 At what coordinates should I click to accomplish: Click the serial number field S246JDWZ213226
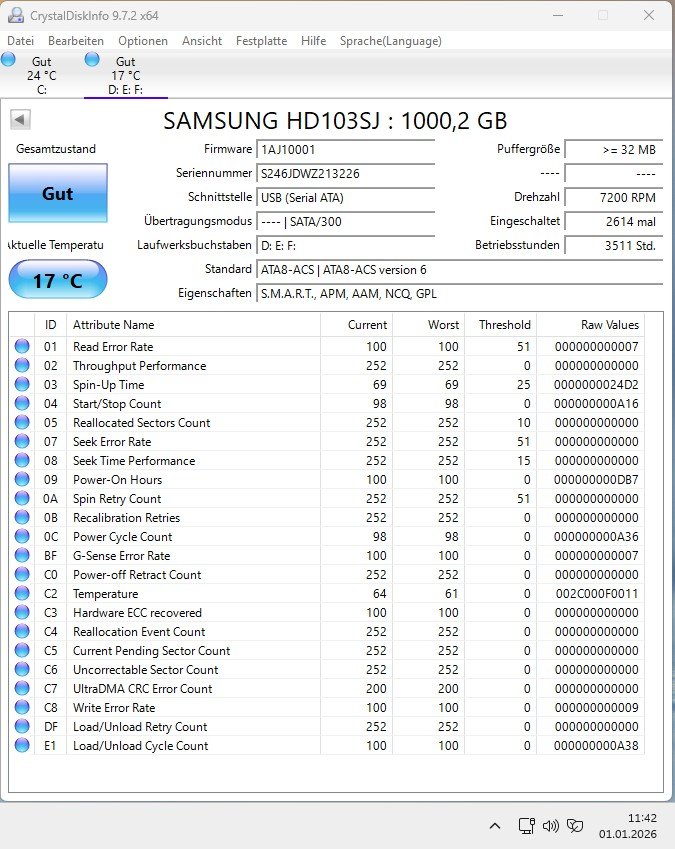pos(345,173)
